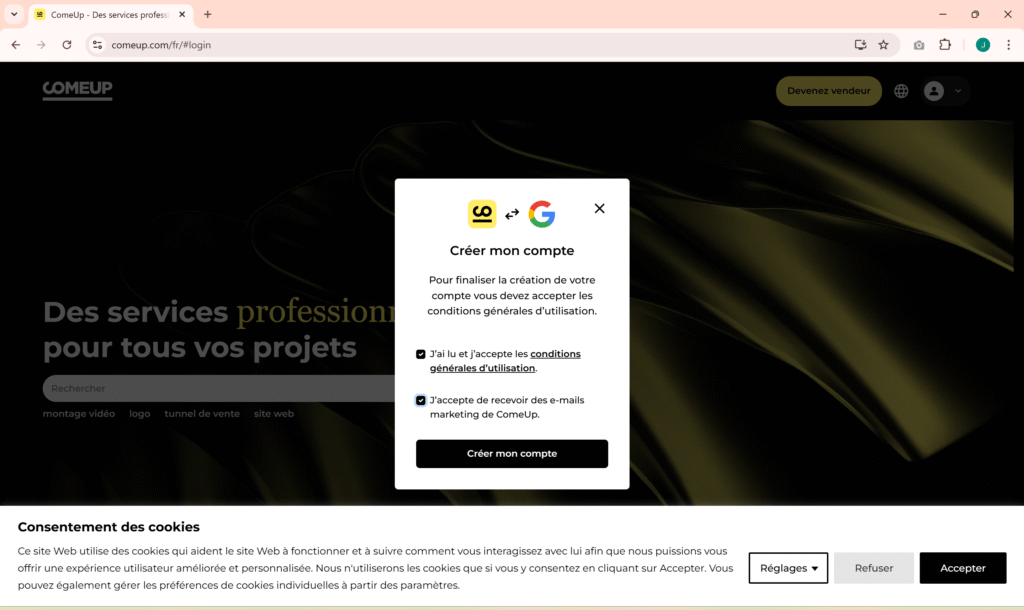Toggle the marketing e-mails checkbox
This screenshot has height=610, width=1024.
click(421, 400)
